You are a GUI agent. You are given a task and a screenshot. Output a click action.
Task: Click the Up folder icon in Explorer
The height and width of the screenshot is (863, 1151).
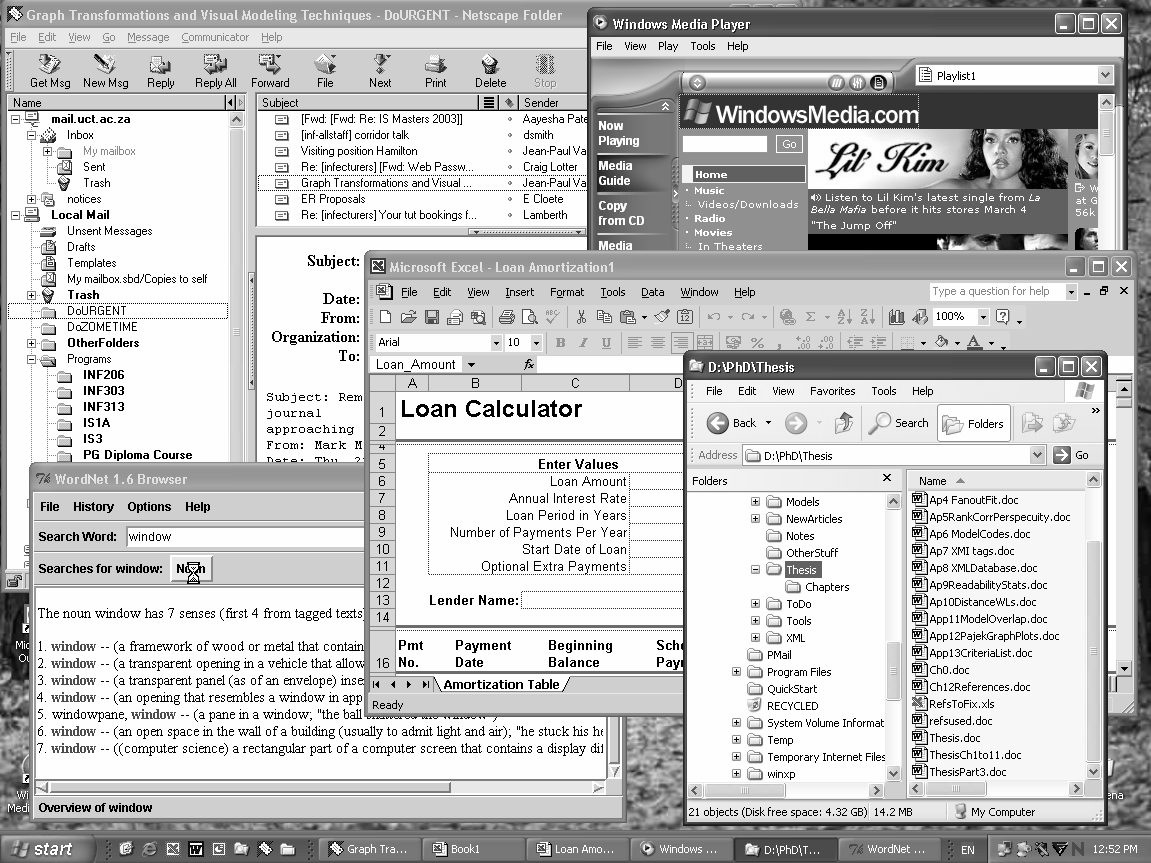844,423
